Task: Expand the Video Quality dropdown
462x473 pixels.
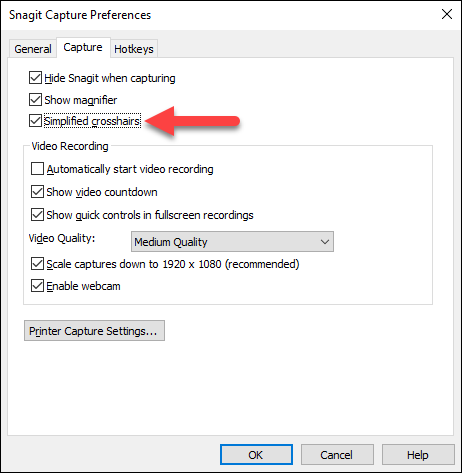Action: 232,242
